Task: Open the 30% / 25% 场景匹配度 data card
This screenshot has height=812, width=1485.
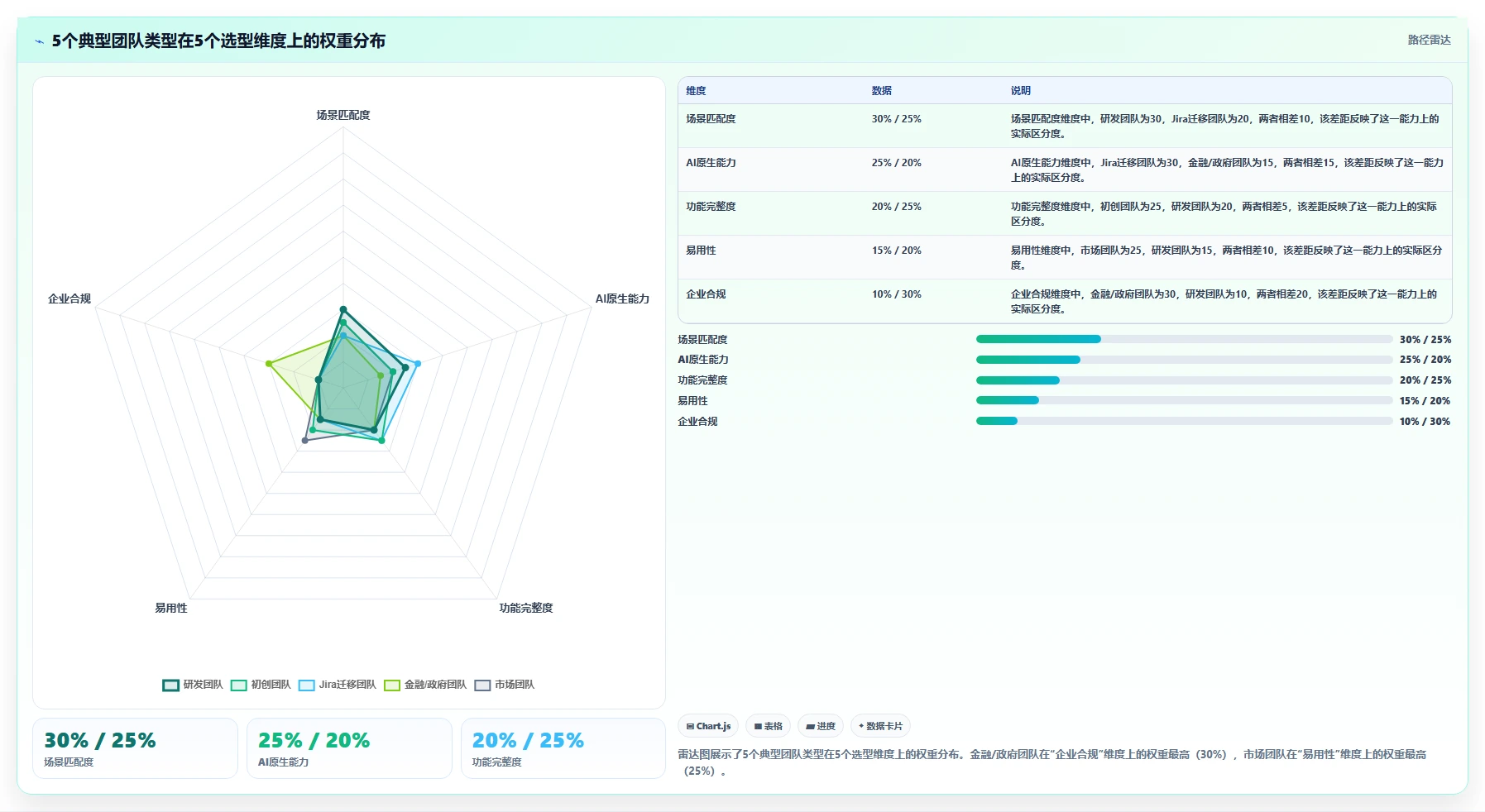Action: 135,748
